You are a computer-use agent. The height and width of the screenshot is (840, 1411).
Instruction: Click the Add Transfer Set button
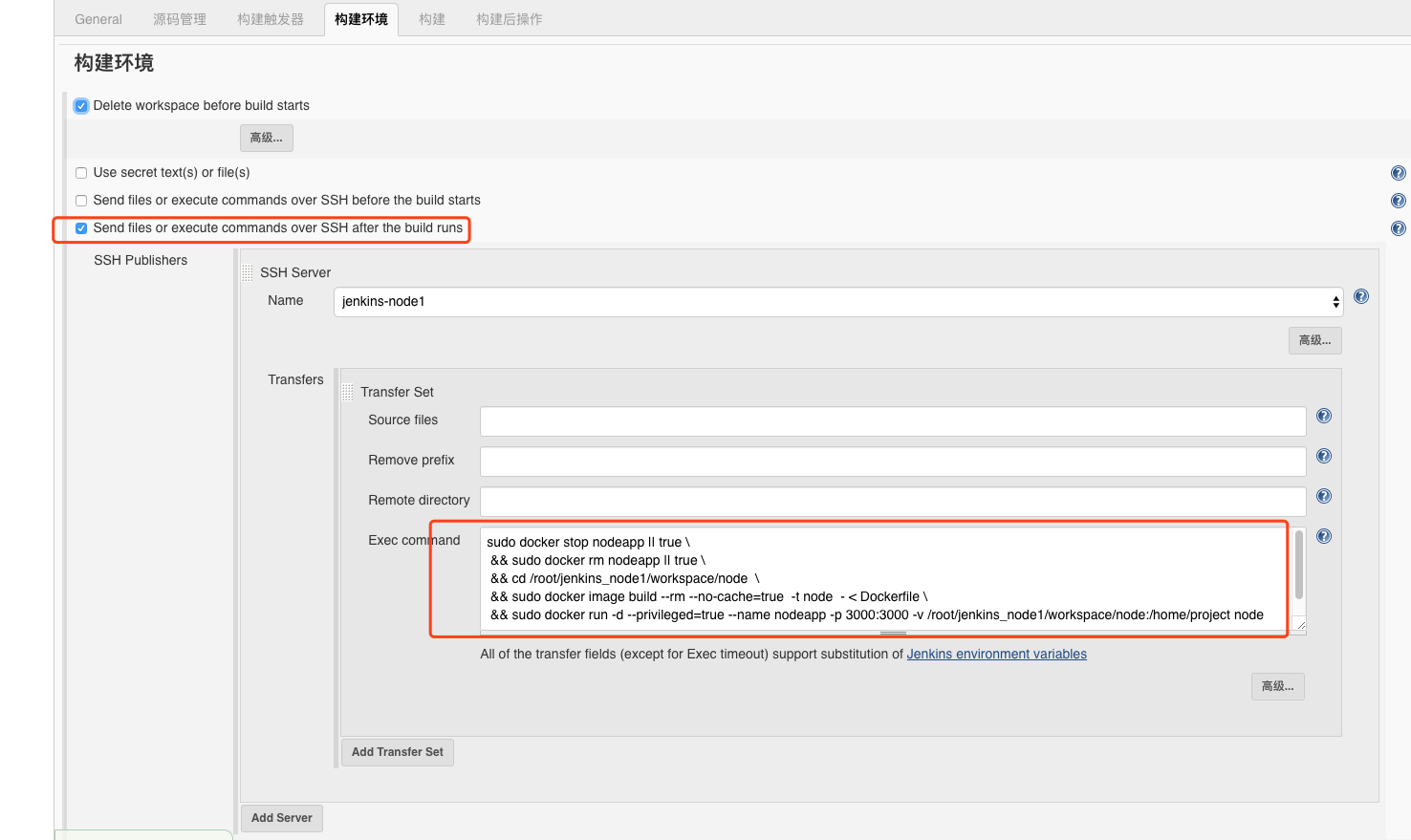tap(398, 752)
